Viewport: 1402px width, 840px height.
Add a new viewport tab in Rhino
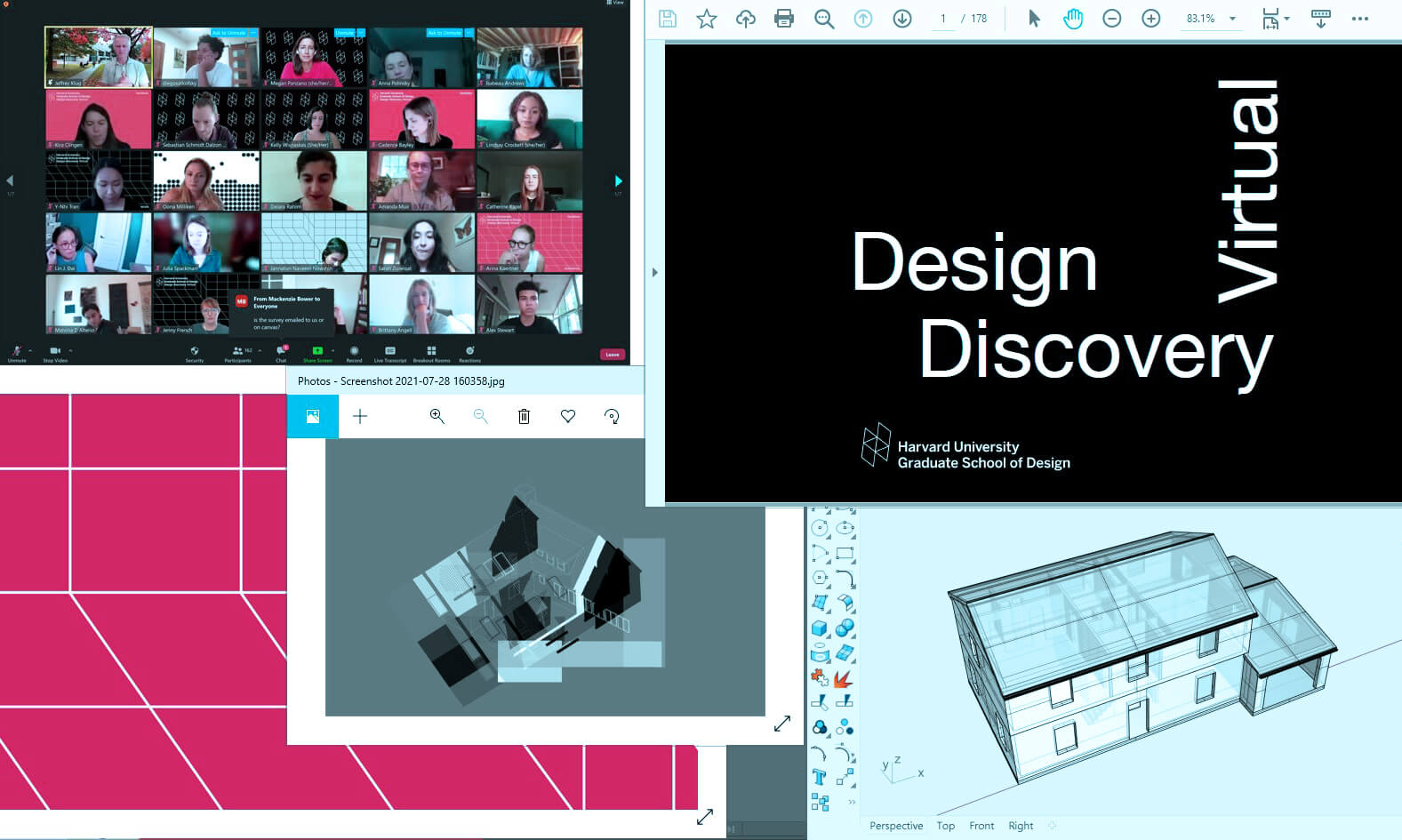click(x=1053, y=826)
